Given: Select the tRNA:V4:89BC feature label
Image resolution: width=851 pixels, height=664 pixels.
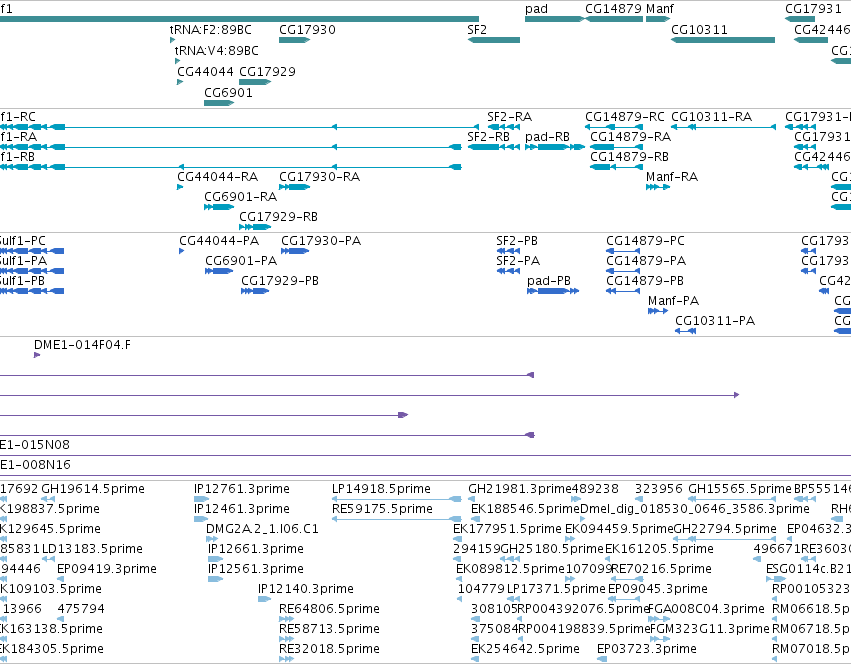Looking at the screenshot, I should [217, 50].
